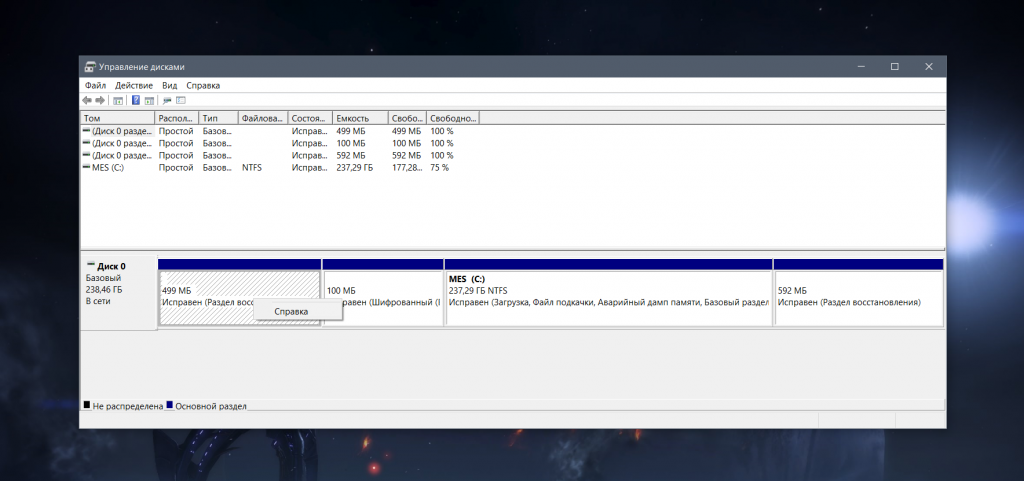Toggle the action pane toolbar icon
This screenshot has height=481, width=1024.
149,101
